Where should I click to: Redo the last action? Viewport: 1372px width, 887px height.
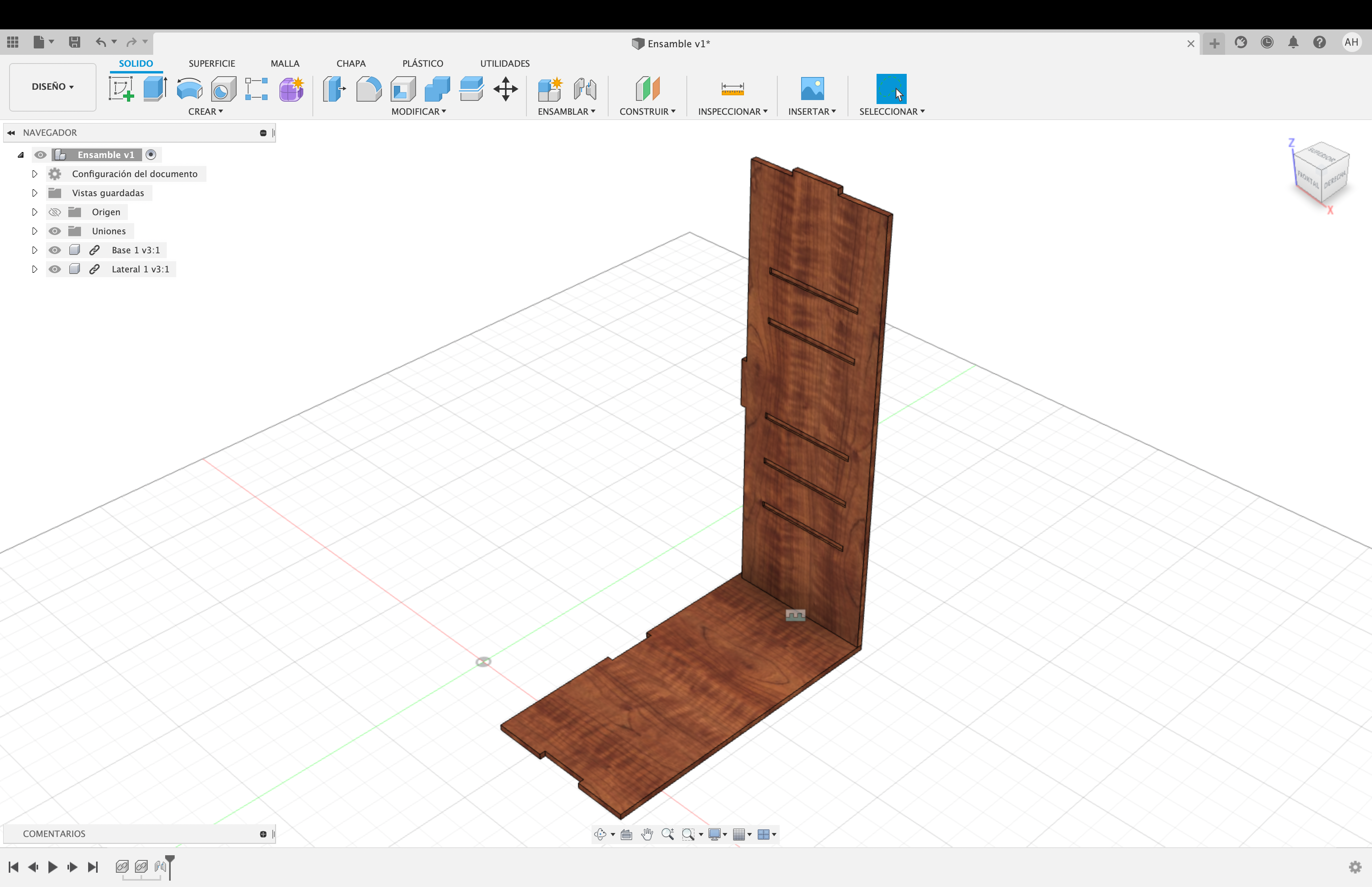132,42
